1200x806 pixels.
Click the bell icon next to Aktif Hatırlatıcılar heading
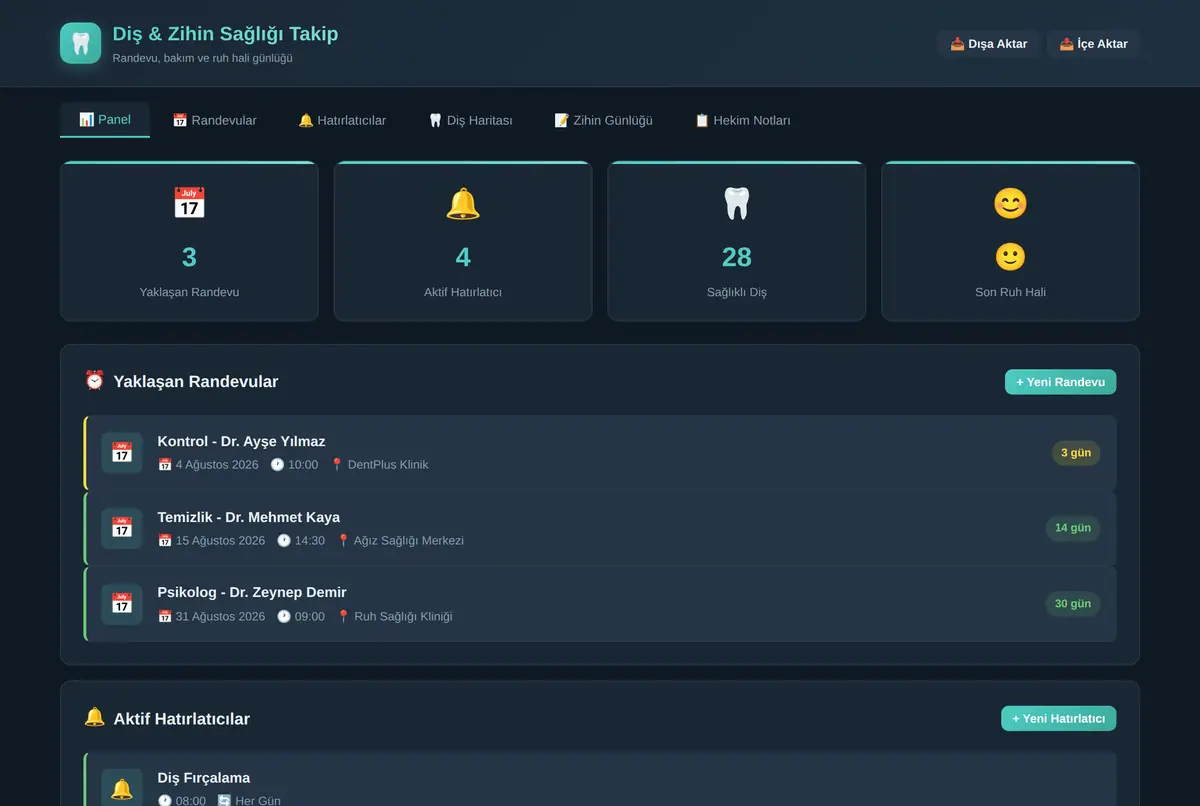pos(95,718)
